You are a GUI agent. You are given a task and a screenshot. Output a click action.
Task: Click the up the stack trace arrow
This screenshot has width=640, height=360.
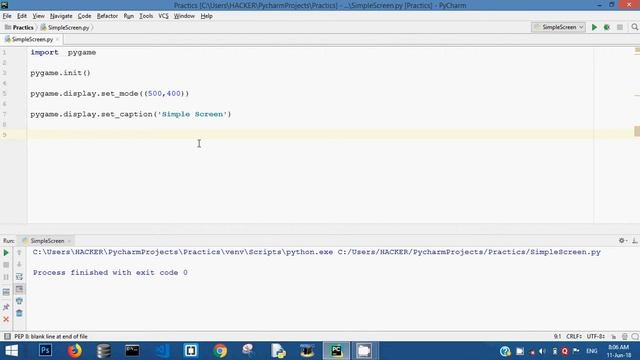(x=19, y=253)
